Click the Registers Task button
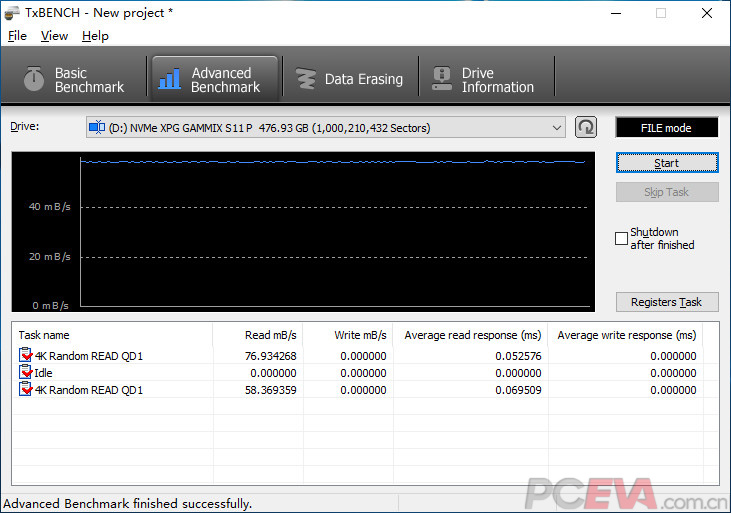731x513 pixels. (x=666, y=302)
